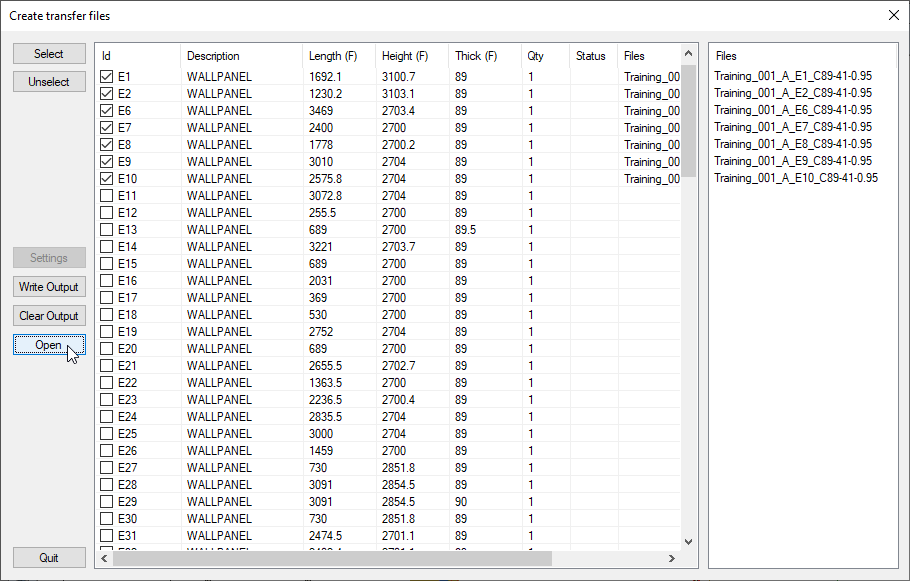Enable the E11 wallpanel checkbox
Screen dimensions: 910x581
click(107, 195)
